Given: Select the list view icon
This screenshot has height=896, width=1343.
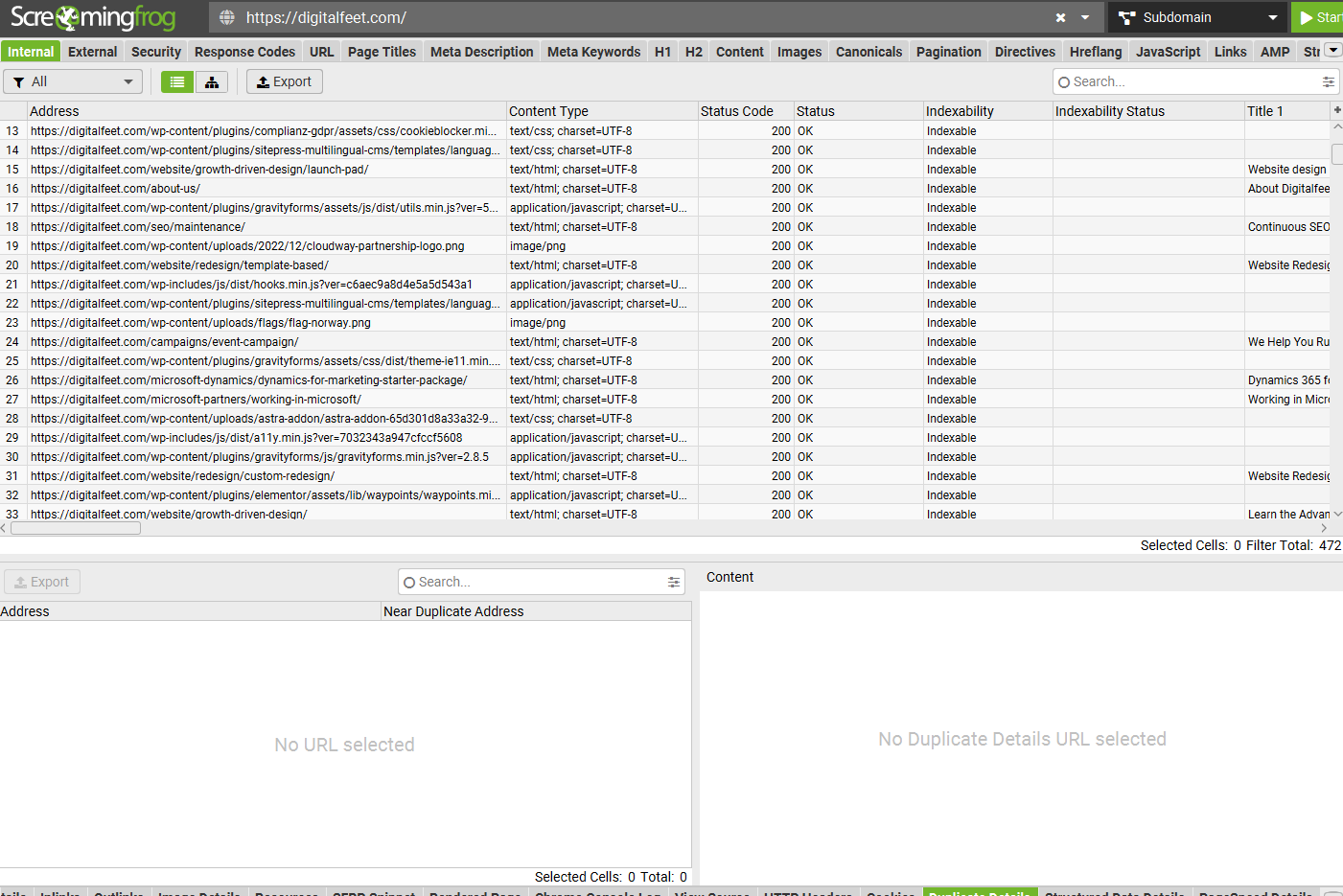Looking at the screenshot, I should (x=176, y=81).
